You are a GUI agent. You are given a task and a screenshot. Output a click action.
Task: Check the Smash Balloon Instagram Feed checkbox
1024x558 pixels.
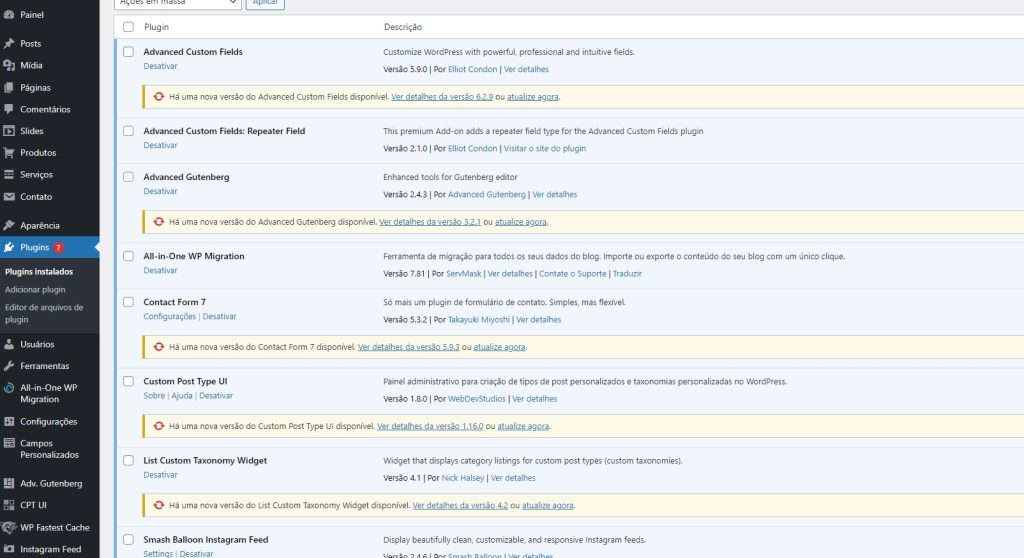tap(128, 540)
